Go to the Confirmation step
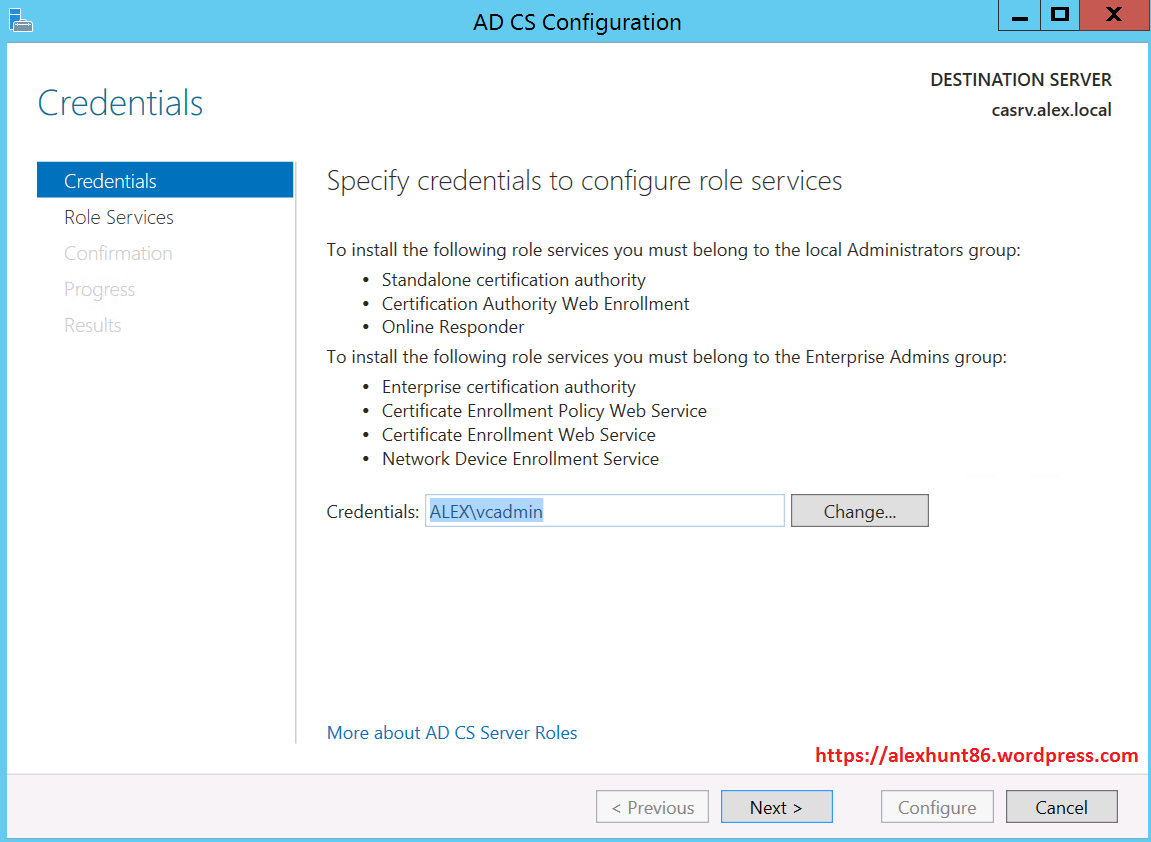The height and width of the screenshot is (842, 1151). 118,253
